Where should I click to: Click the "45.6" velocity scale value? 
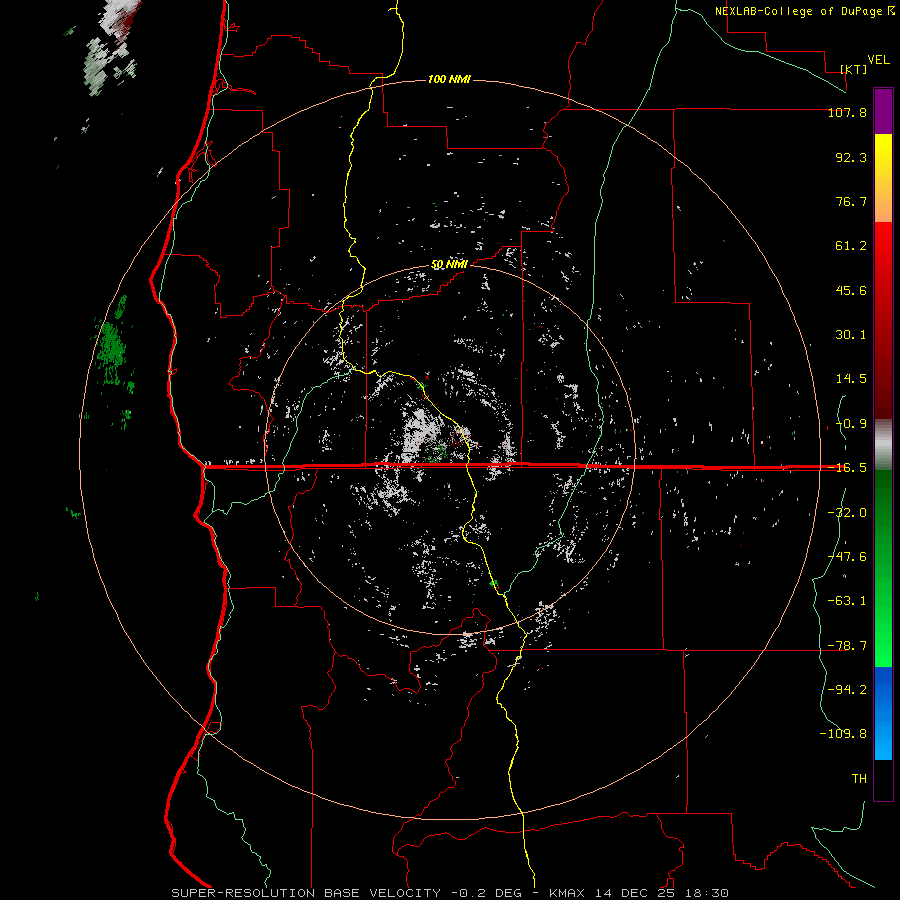851,290
